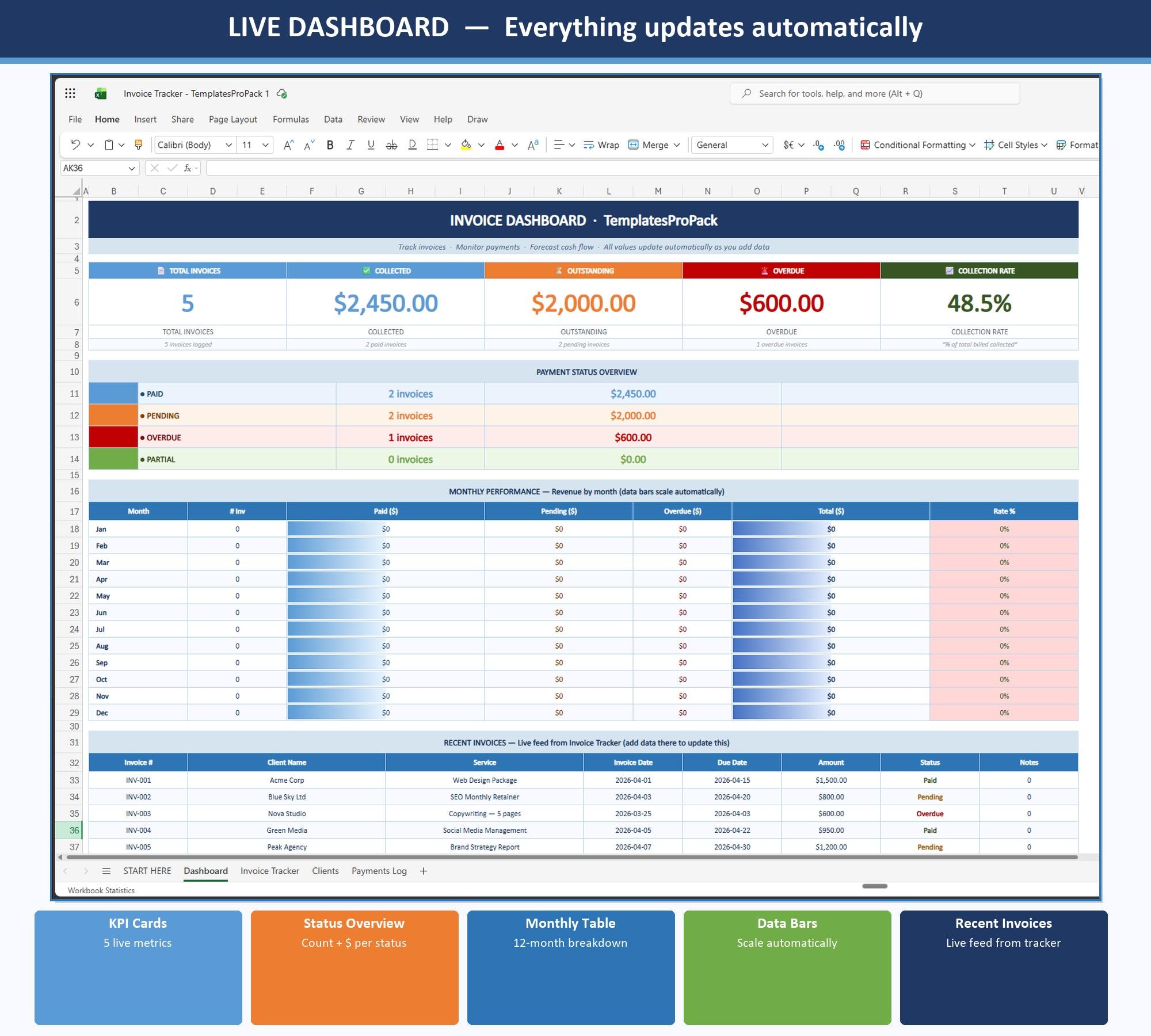The image size is (1151, 1036).
Task: Toggle Underline formatting
Action: click(371, 145)
